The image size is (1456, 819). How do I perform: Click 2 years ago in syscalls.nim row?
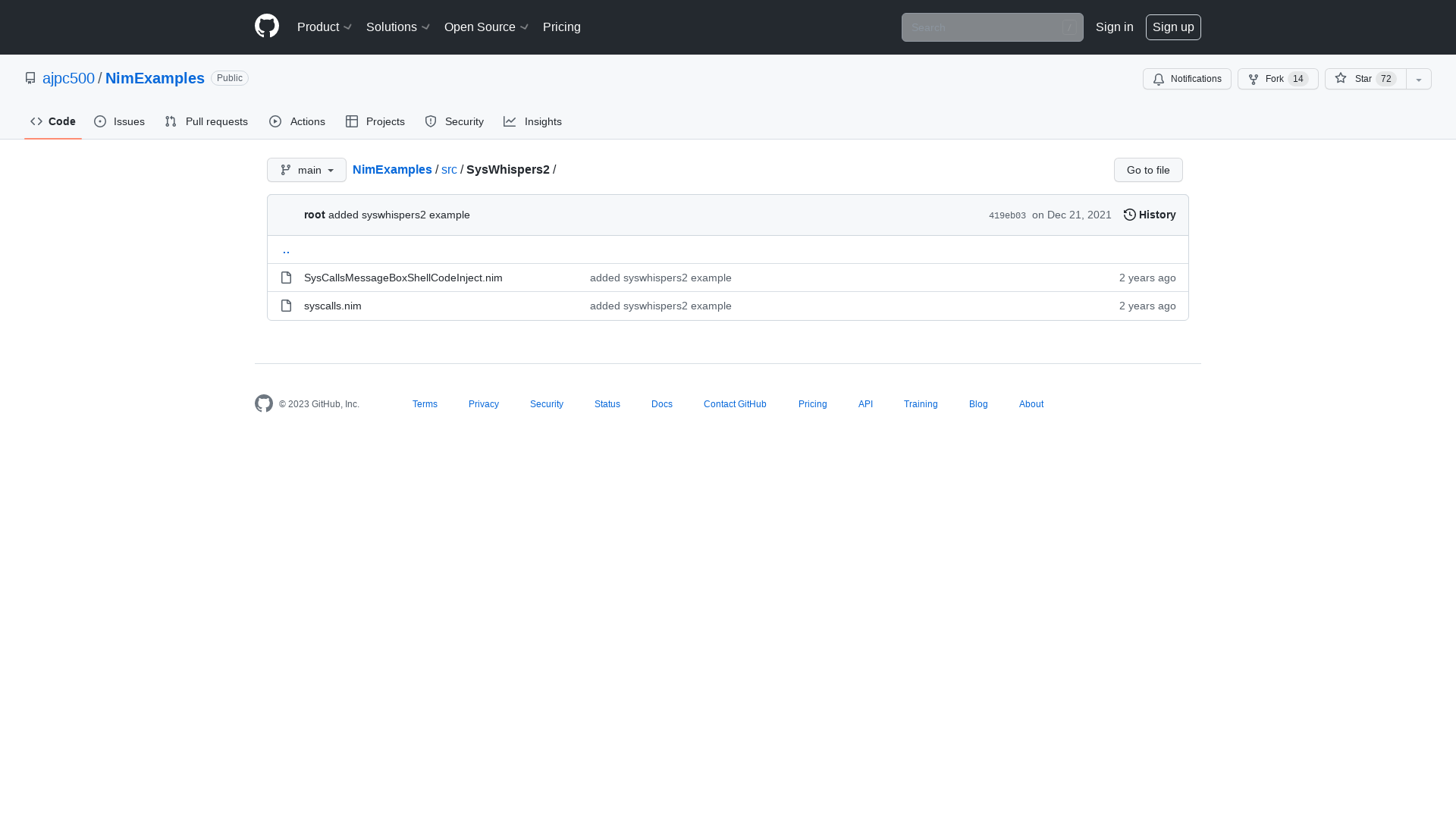pyautogui.click(x=1147, y=306)
